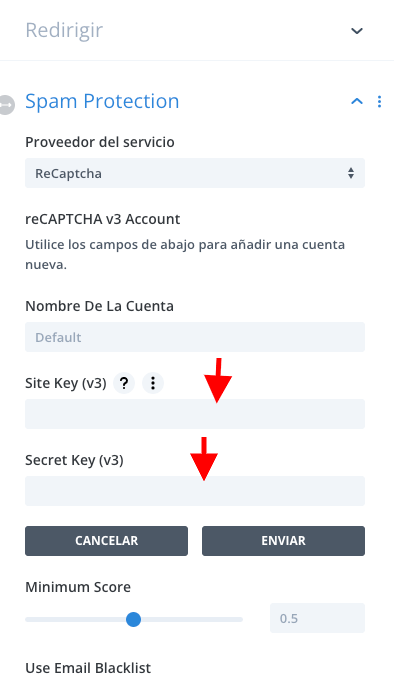
Task: Click the CANCELAR button
Action: pos(107,541)
